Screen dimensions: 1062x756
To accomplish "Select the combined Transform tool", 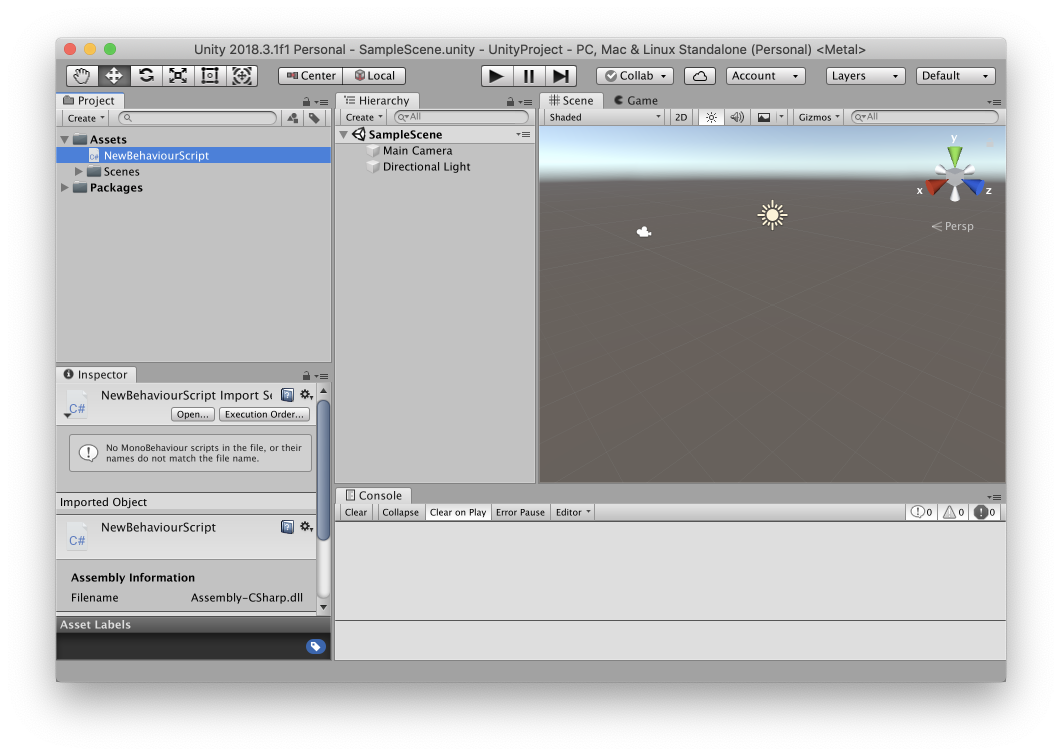I will [x=242, y=76].
